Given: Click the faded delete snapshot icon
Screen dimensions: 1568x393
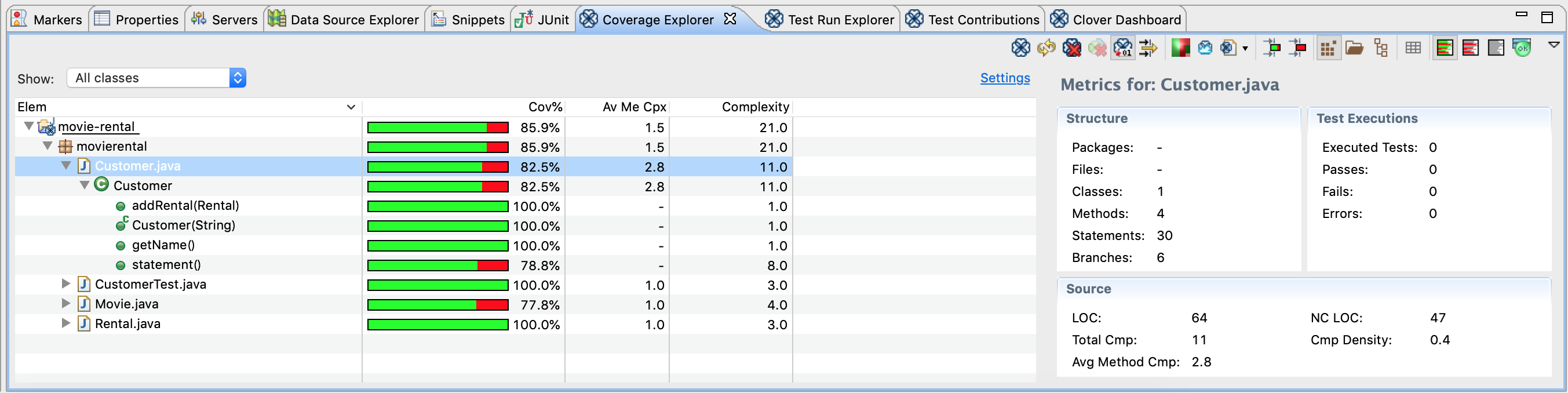Looking at the screenshot, I should pos(1097,48).
